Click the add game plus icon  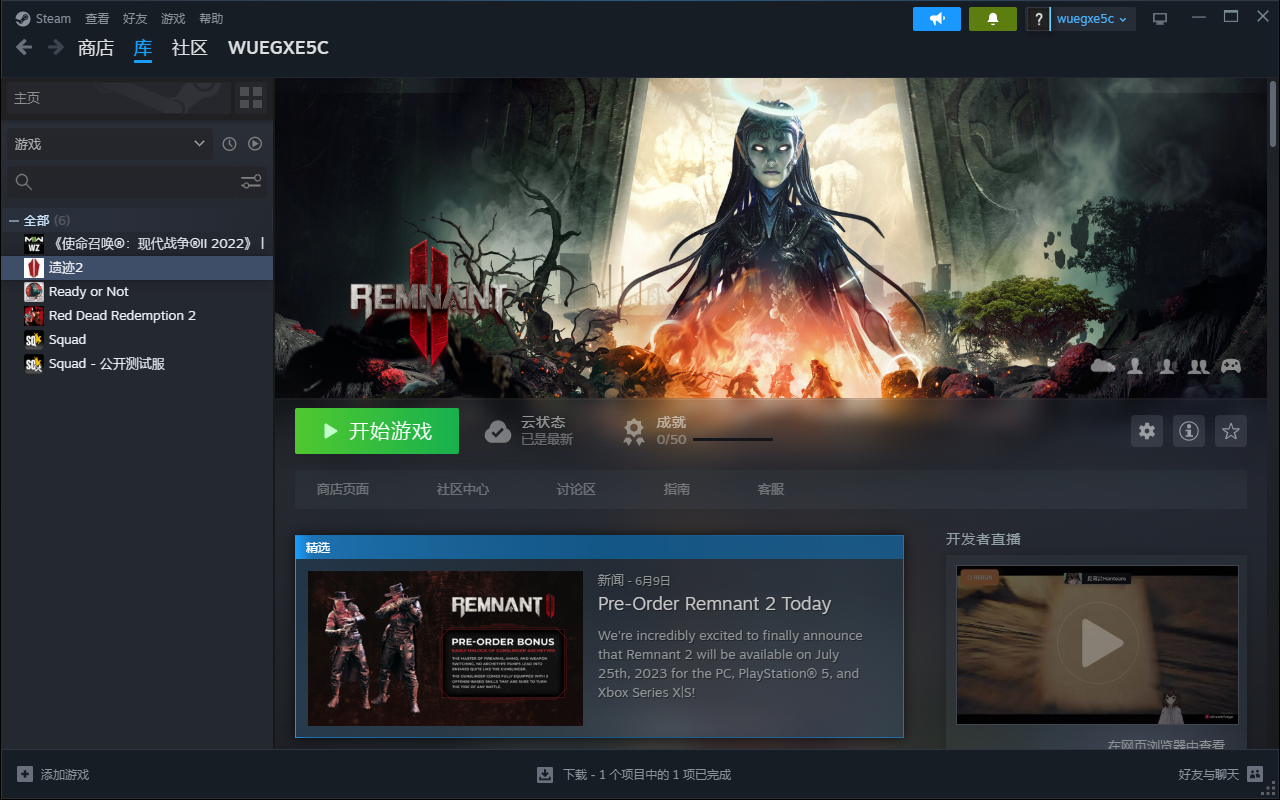pyautogui.click(x=25, y=775)
